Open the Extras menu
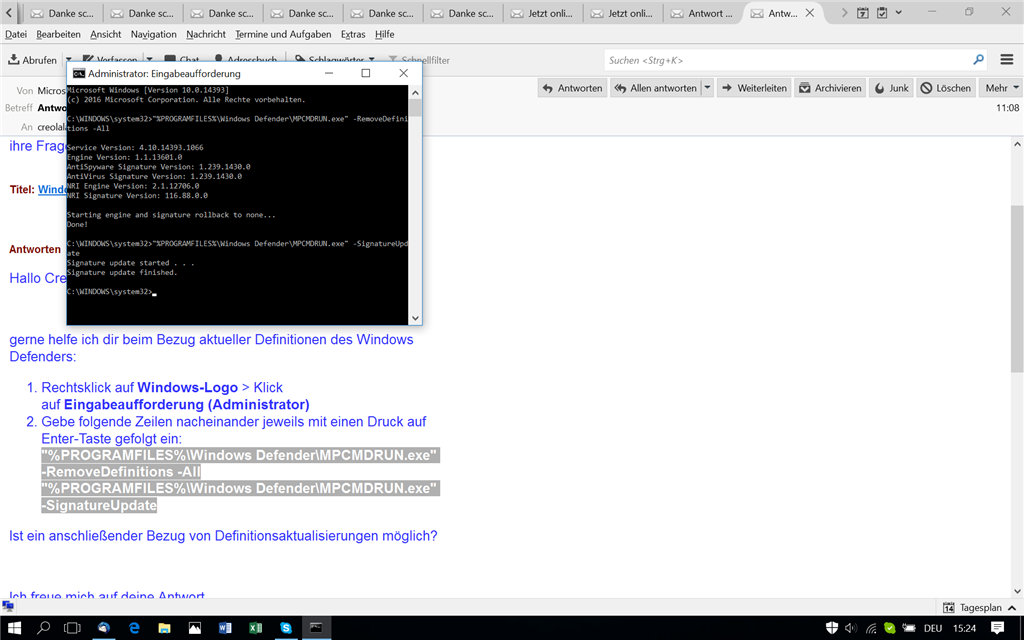The height and width of the screenshot is (640, 1024). click(353, 34)
